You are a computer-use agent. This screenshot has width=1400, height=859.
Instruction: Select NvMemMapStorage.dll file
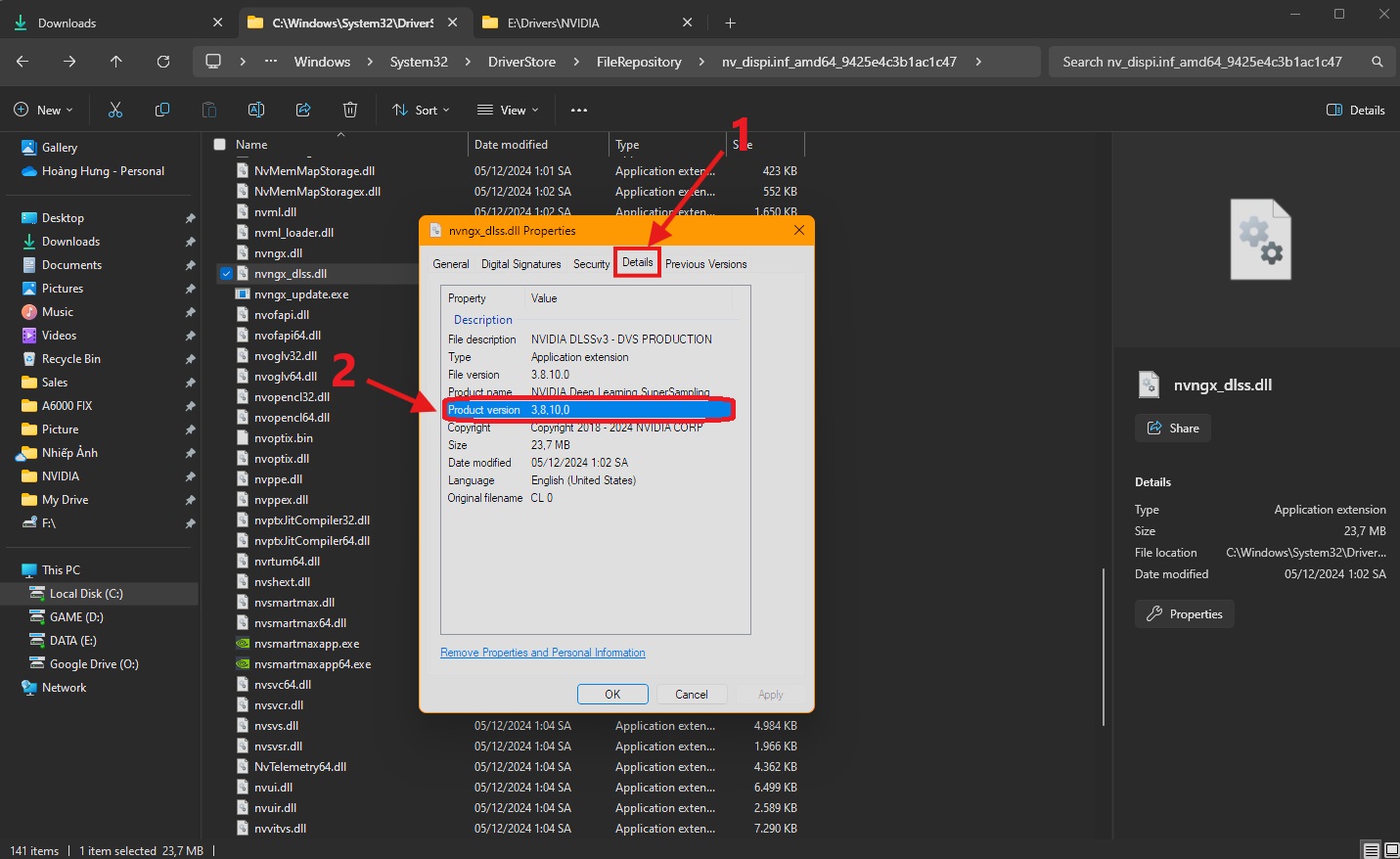314,171
